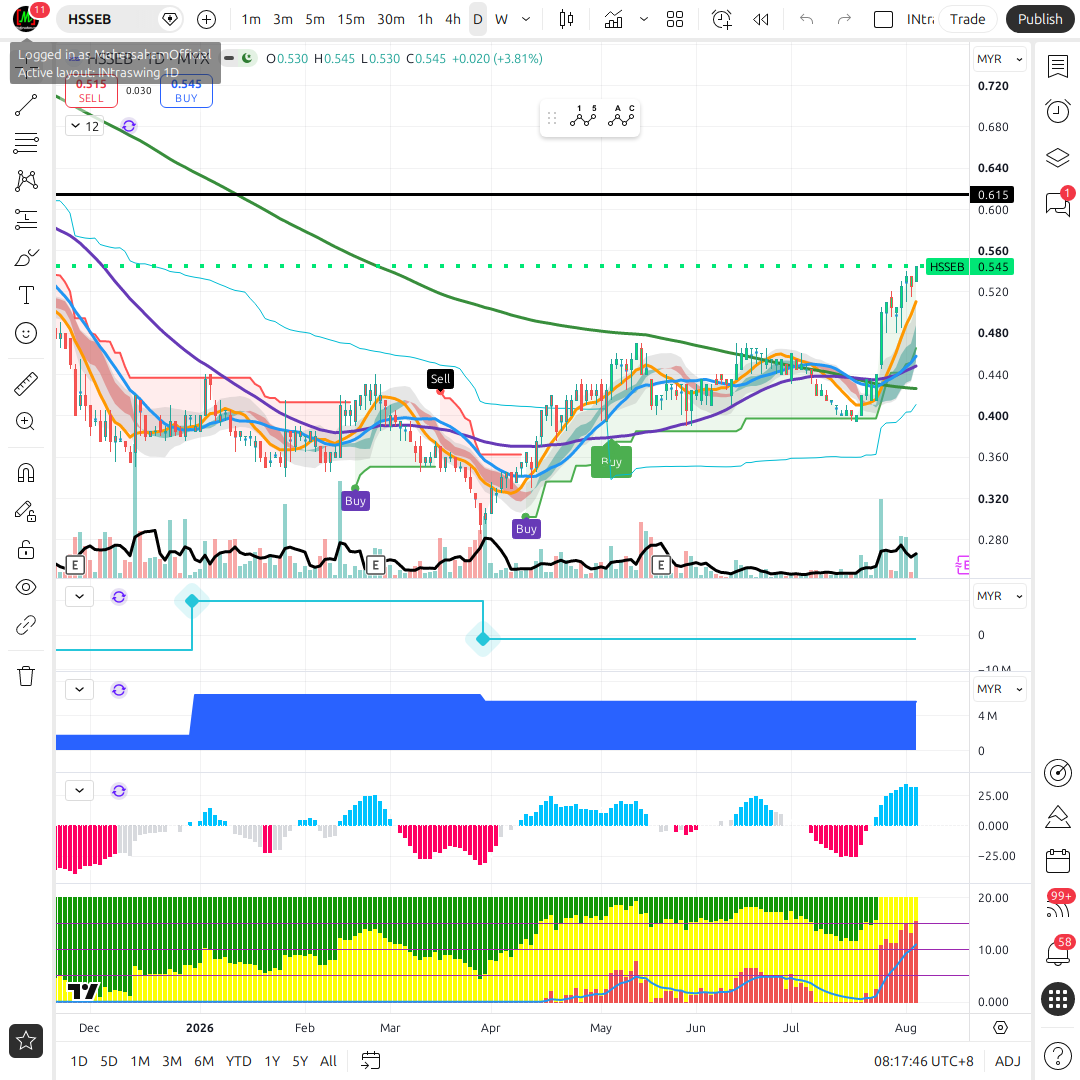Remove drawings with the trash icon
The image size is (1080, 1080).
pyautogui.click(x=26, y=676)
